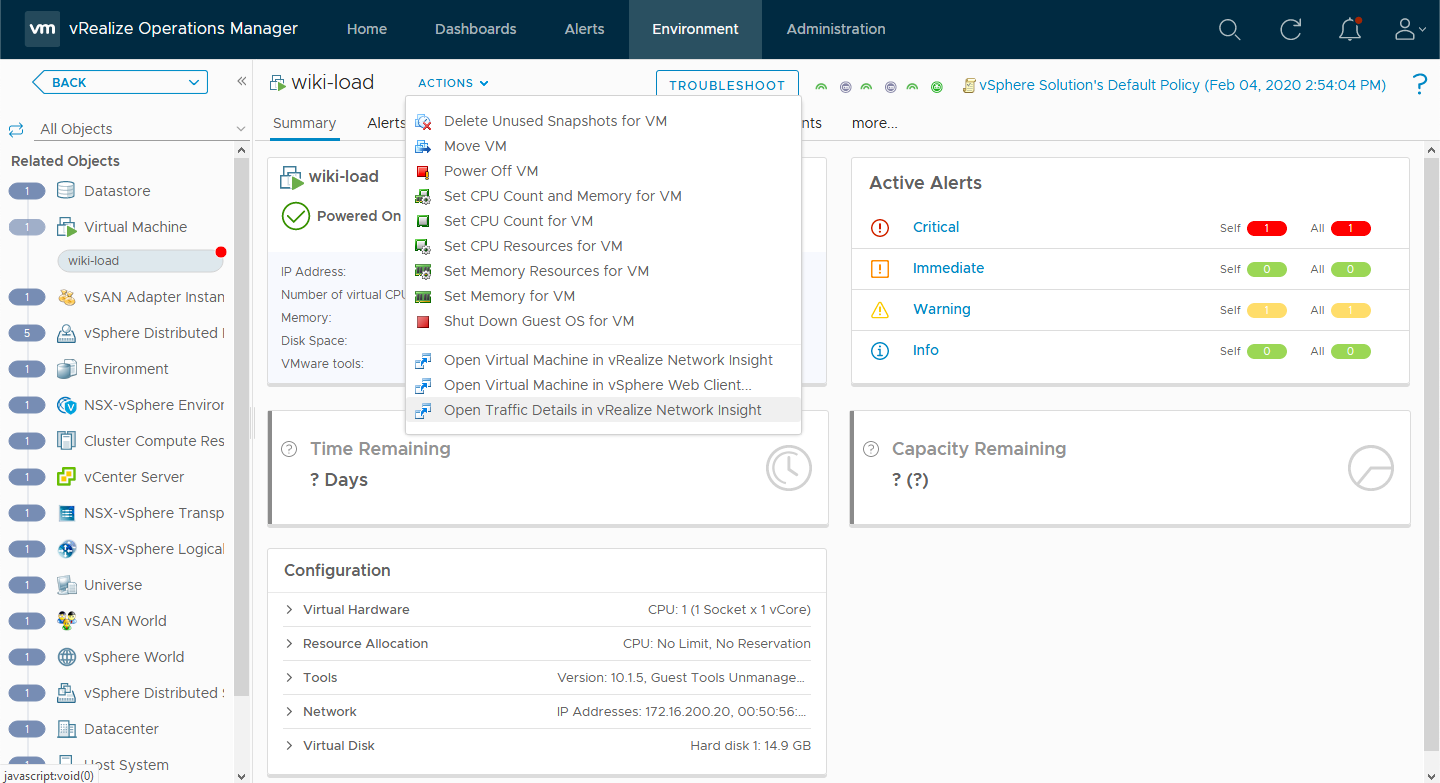Expand the Resource Allocation row
This screenshot has height=783, width=1440.
289,644
